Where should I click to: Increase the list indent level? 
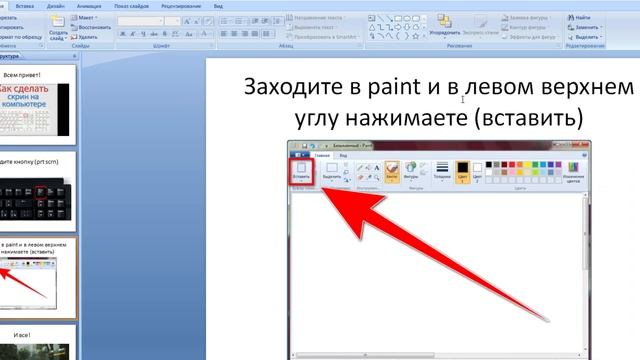coord(264,21)
